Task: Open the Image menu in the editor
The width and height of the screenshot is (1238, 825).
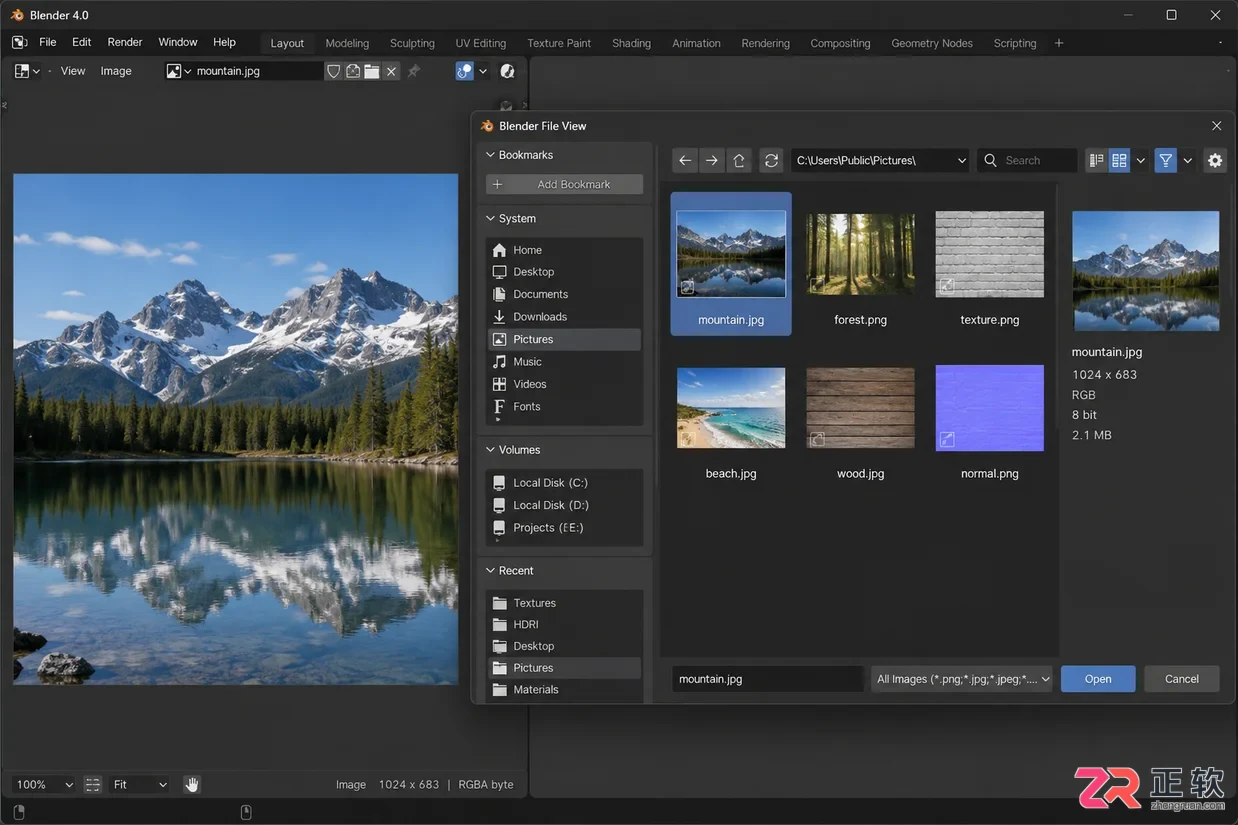Action: tap(116, 71)
